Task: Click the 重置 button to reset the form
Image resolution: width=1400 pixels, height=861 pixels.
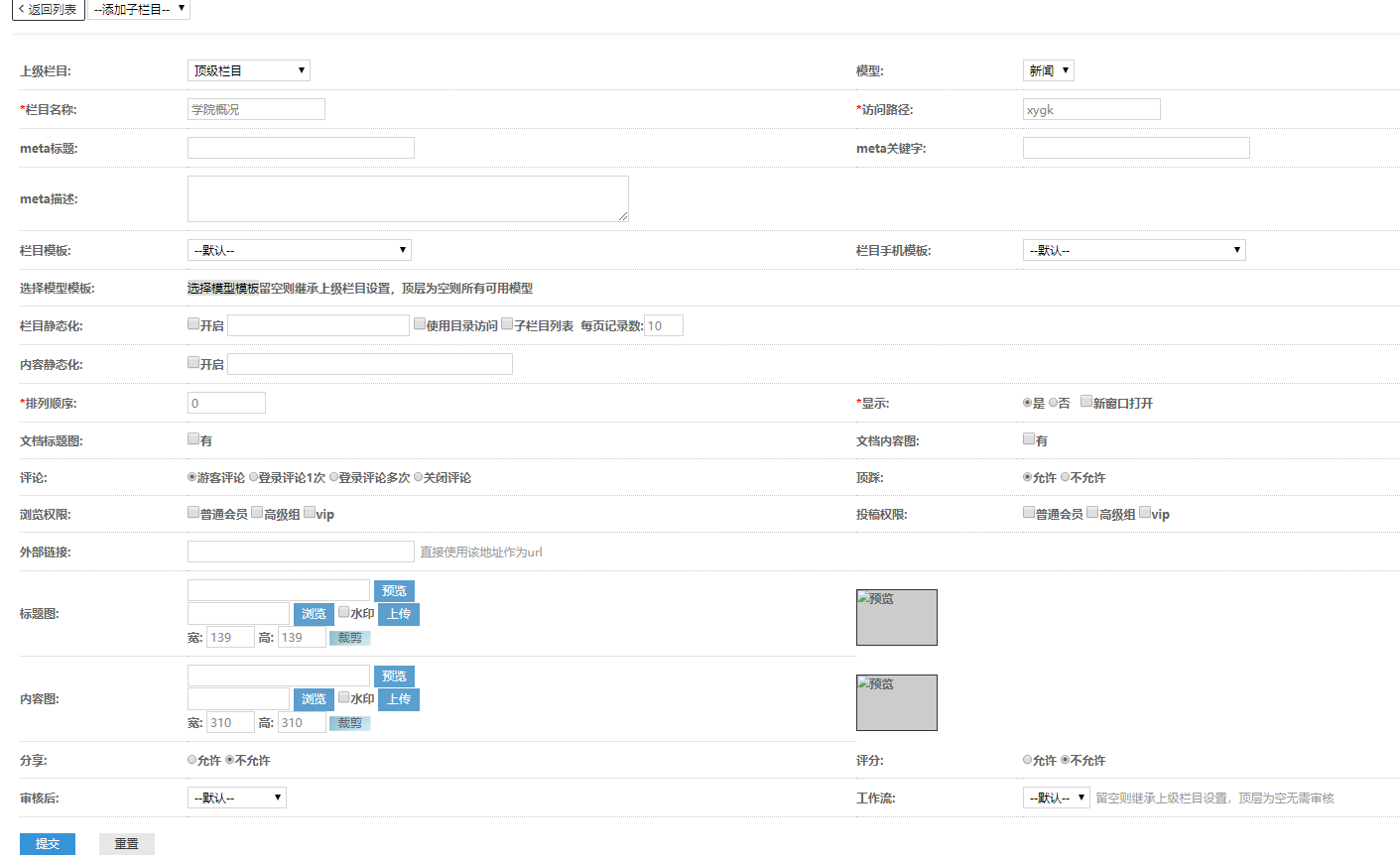Action: click(x=126, y=843)
